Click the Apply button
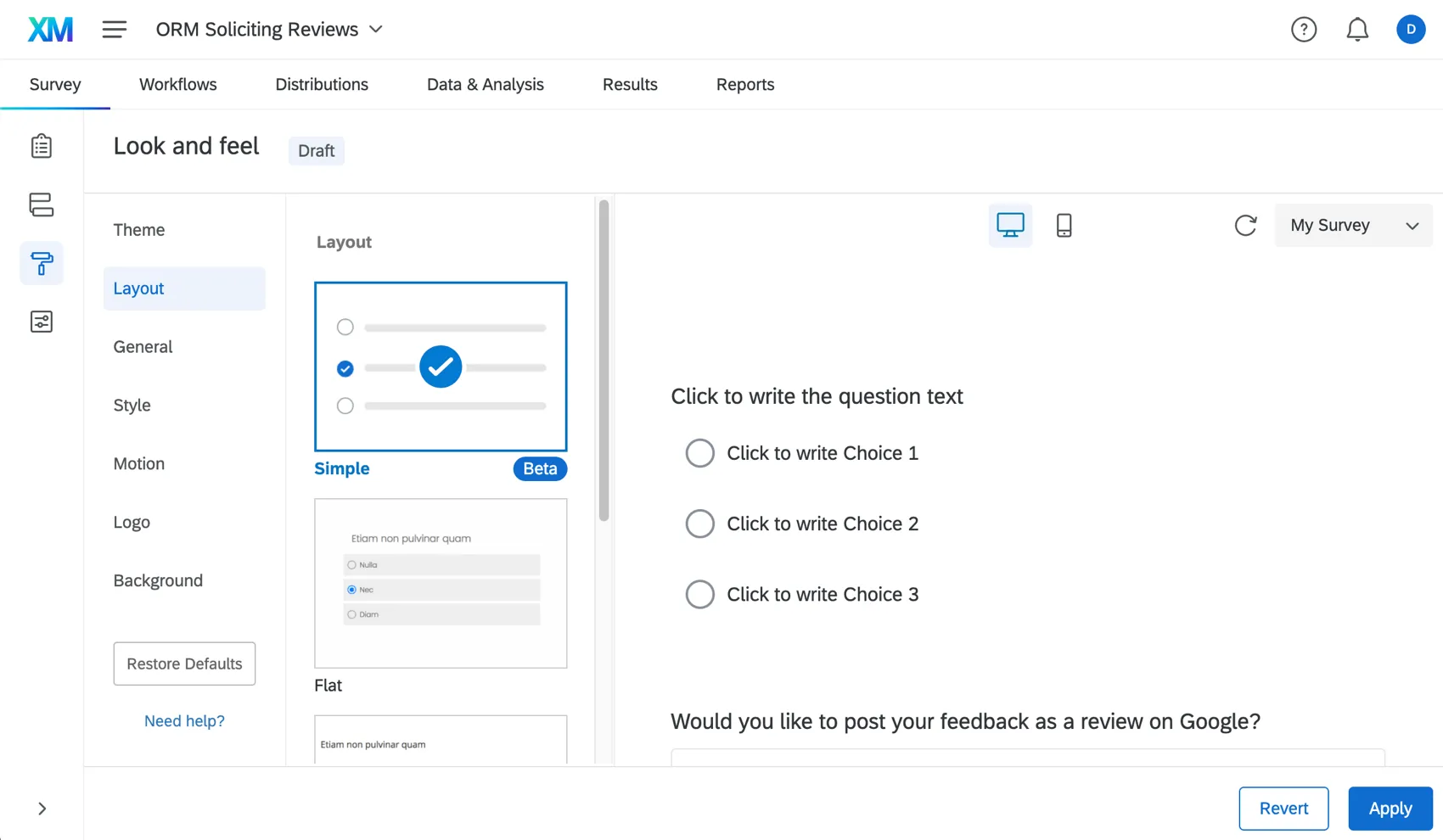This screenshot has height=840, width=1443. click(x=1390, y=809)
